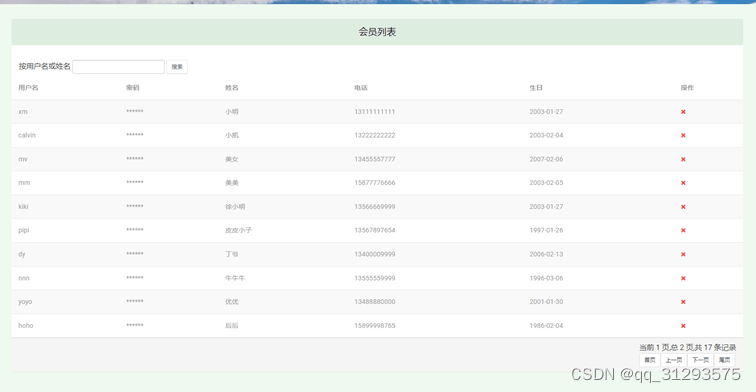Screen dimensions: 756x392
Task: Click the name 小凯
Action: click(x=231, y=135)
